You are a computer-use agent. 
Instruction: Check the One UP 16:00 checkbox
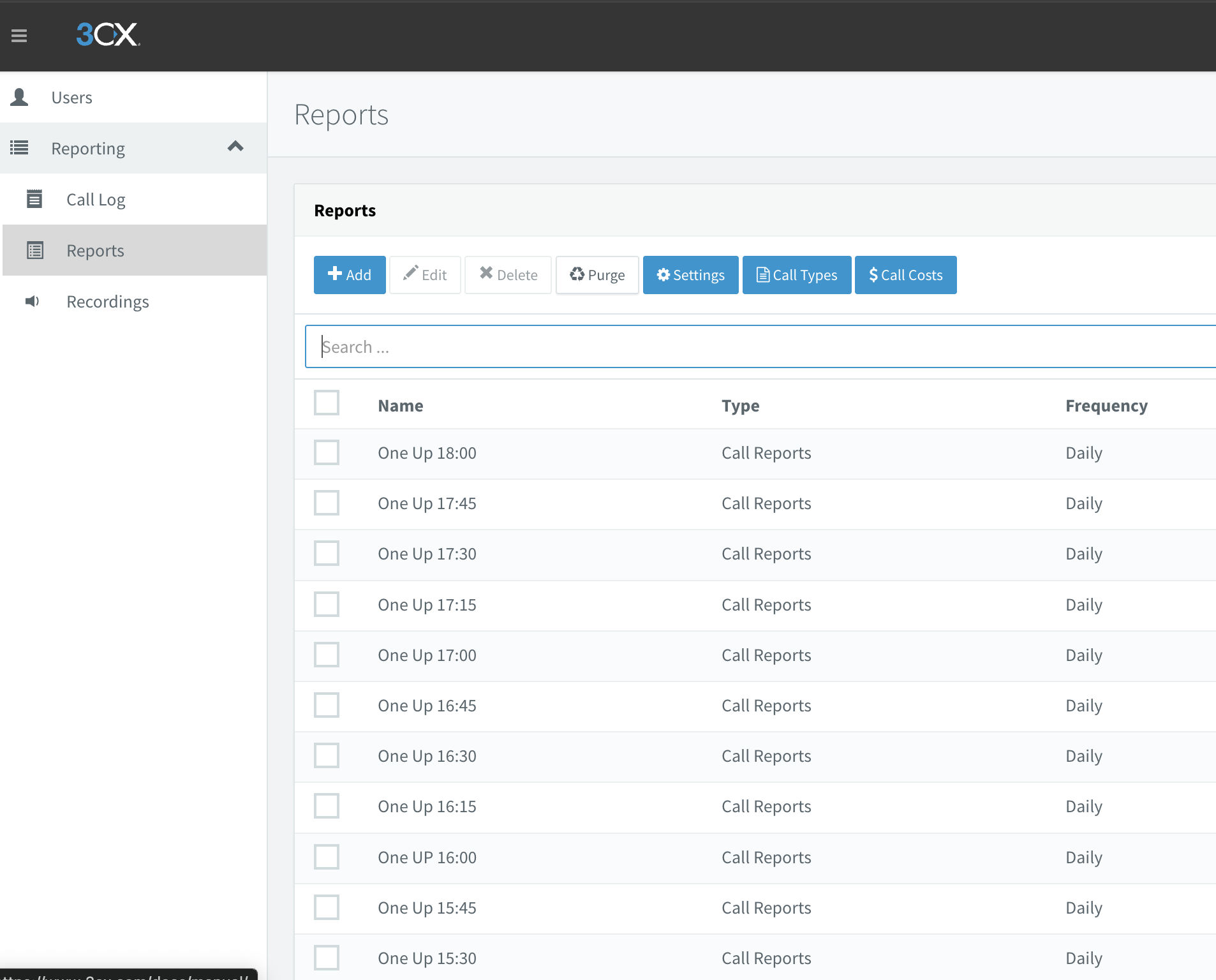pos(327,857)
